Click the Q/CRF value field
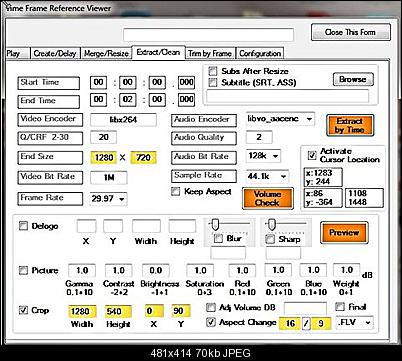 tap(104, 137)
